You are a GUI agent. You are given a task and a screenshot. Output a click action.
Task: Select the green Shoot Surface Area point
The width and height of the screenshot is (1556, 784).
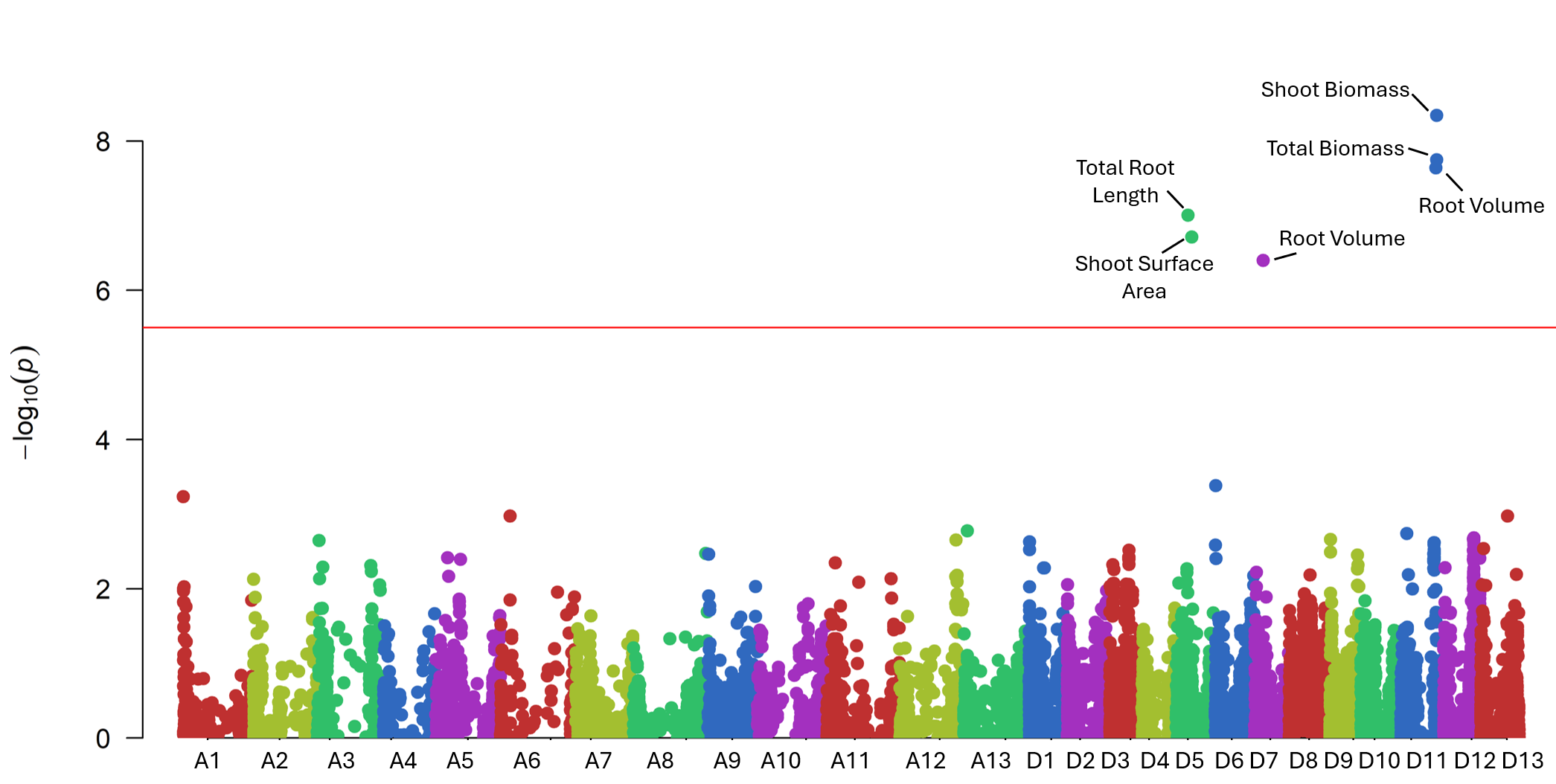click(1191, 237)
